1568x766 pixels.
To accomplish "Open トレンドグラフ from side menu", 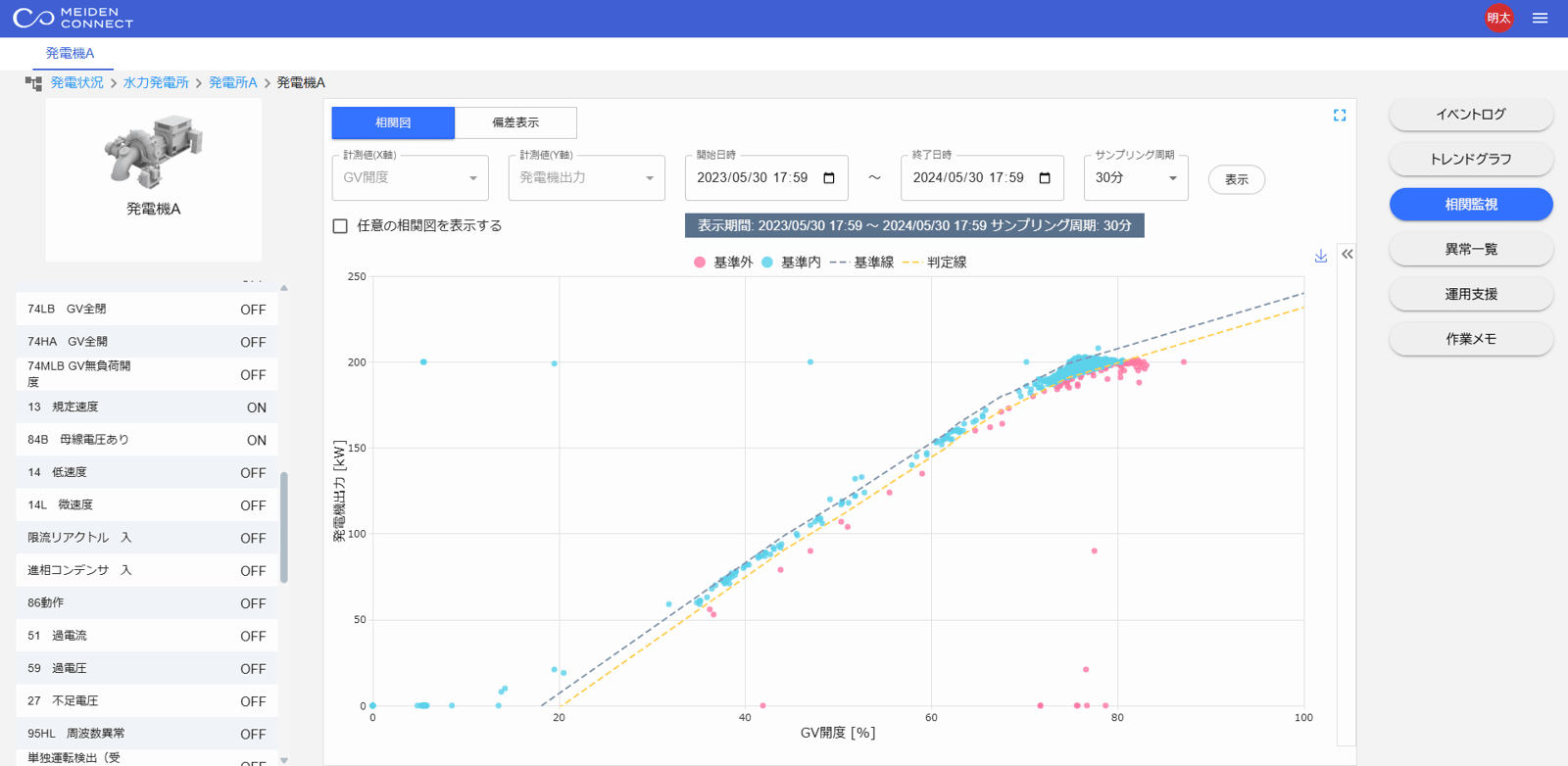I will coord(1471,159).
